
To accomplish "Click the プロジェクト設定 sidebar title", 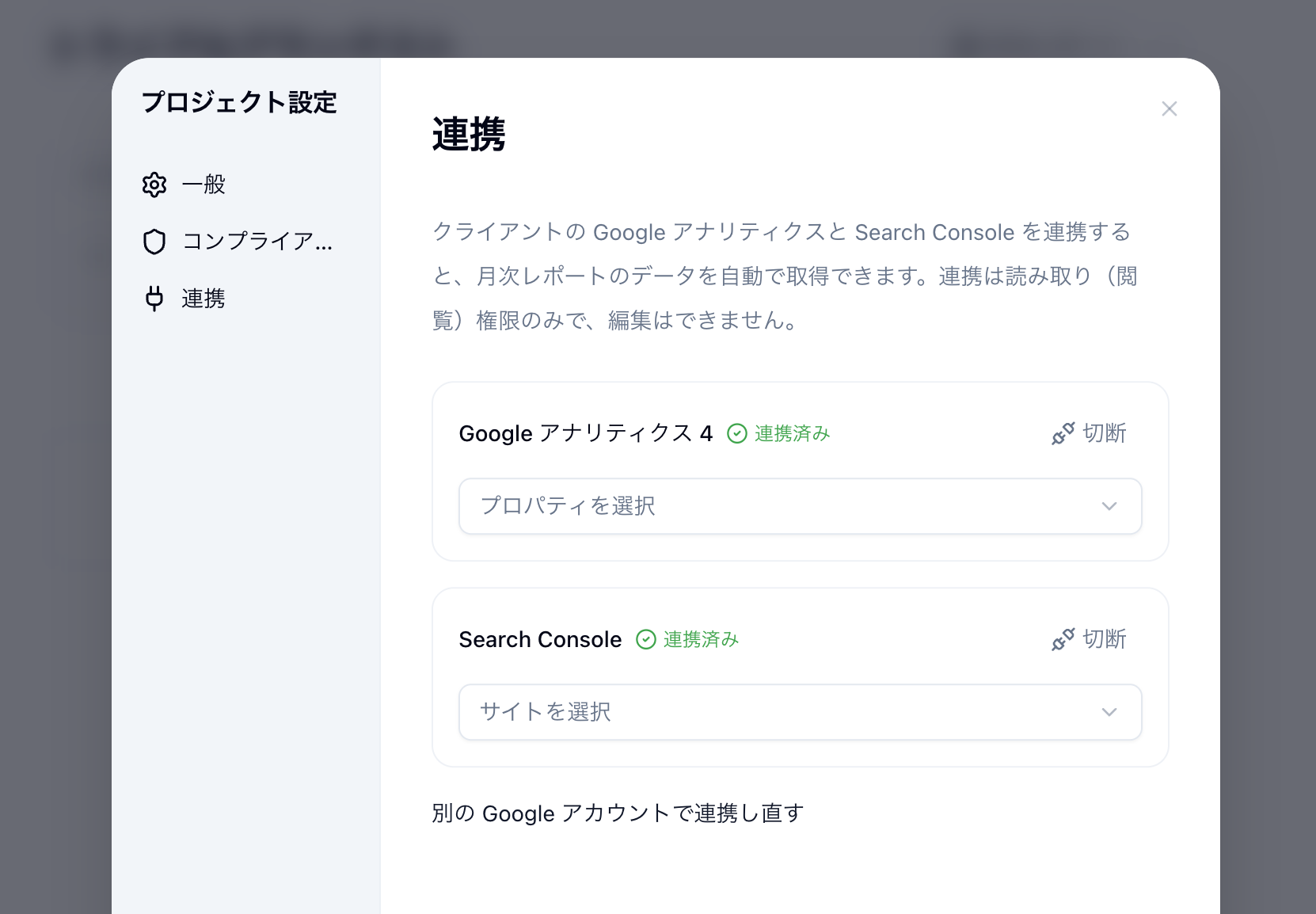I will 239,102.
